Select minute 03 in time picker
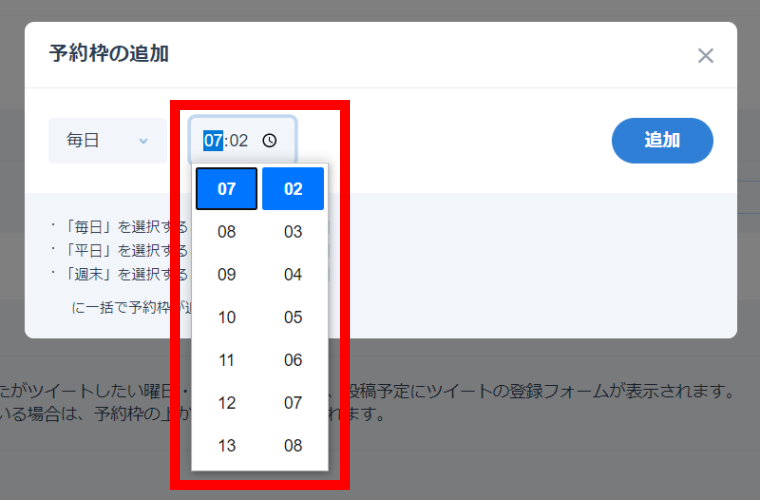Viewport: 760px width, 500px height. (293, 232)
